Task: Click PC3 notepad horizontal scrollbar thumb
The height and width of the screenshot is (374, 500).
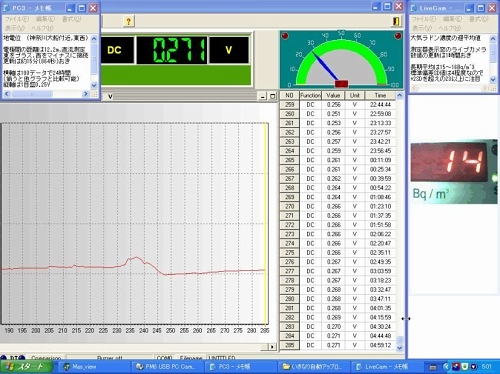Action: (x=32, y=94)
